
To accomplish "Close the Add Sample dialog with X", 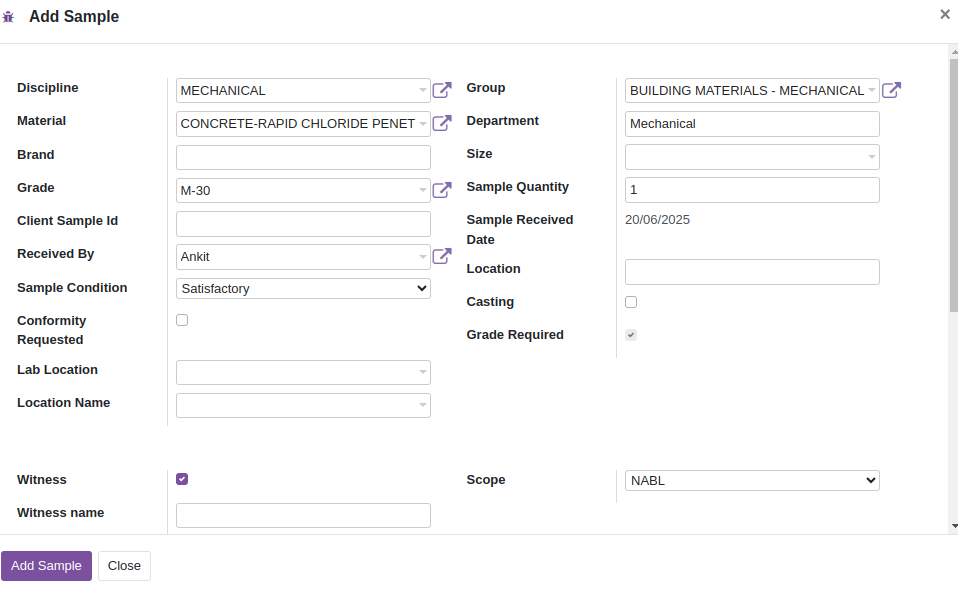I will click(x=945, y=14).
